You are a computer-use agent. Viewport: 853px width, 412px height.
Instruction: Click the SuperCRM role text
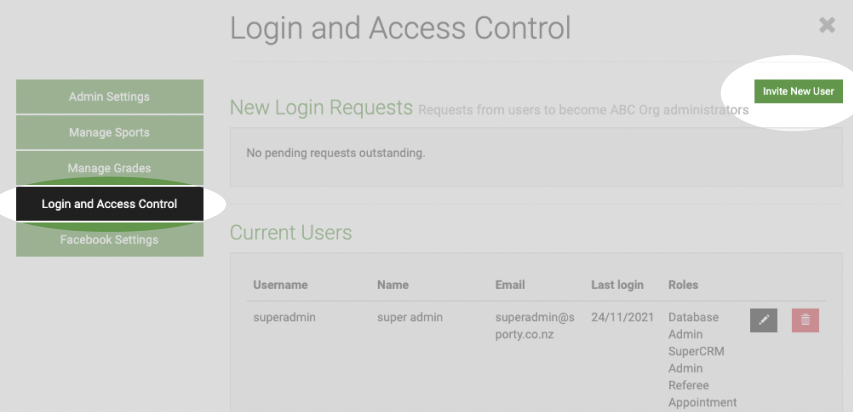(696, 351)
